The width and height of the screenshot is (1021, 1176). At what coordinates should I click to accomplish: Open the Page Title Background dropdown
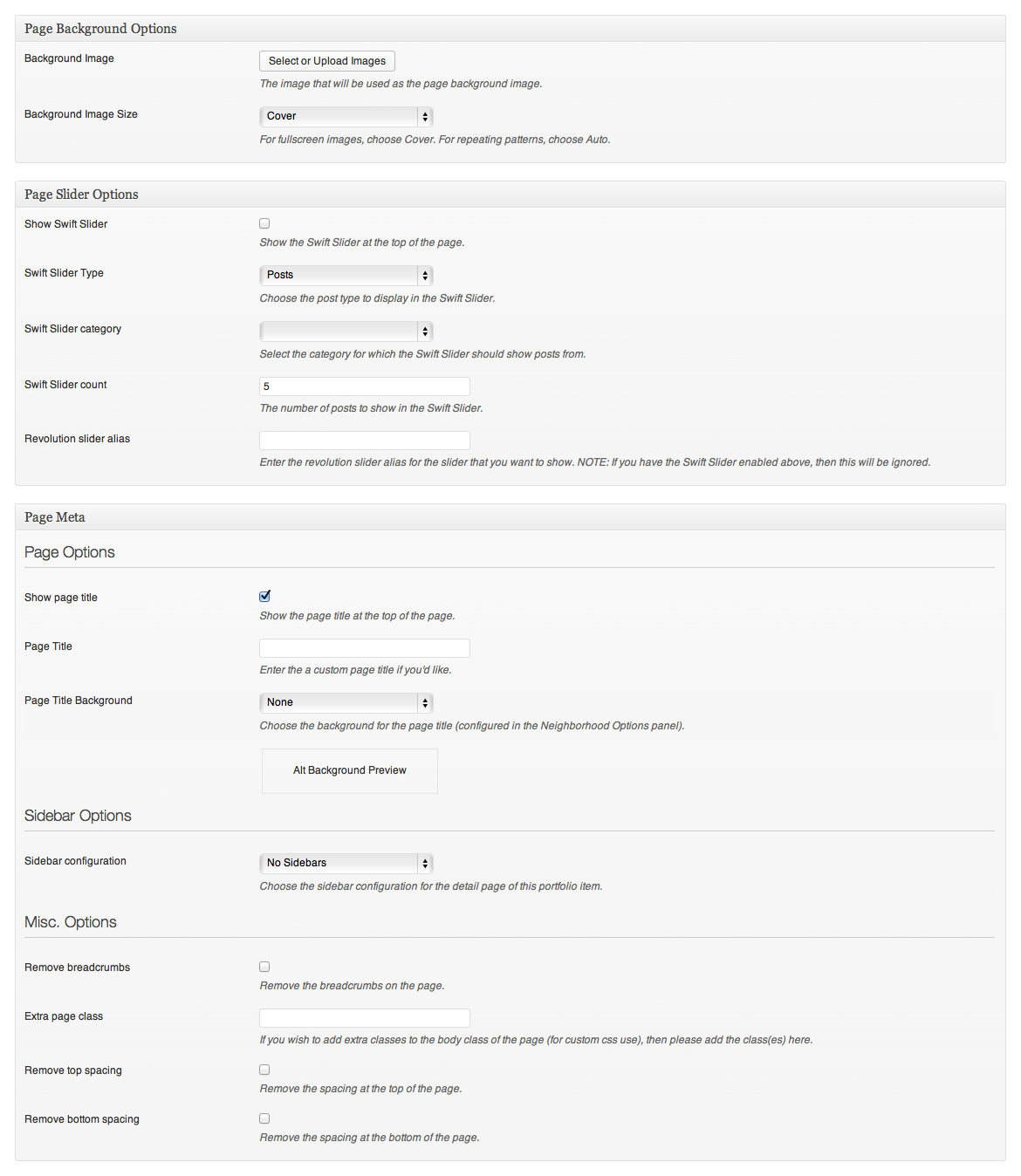[x=346, y=702]
